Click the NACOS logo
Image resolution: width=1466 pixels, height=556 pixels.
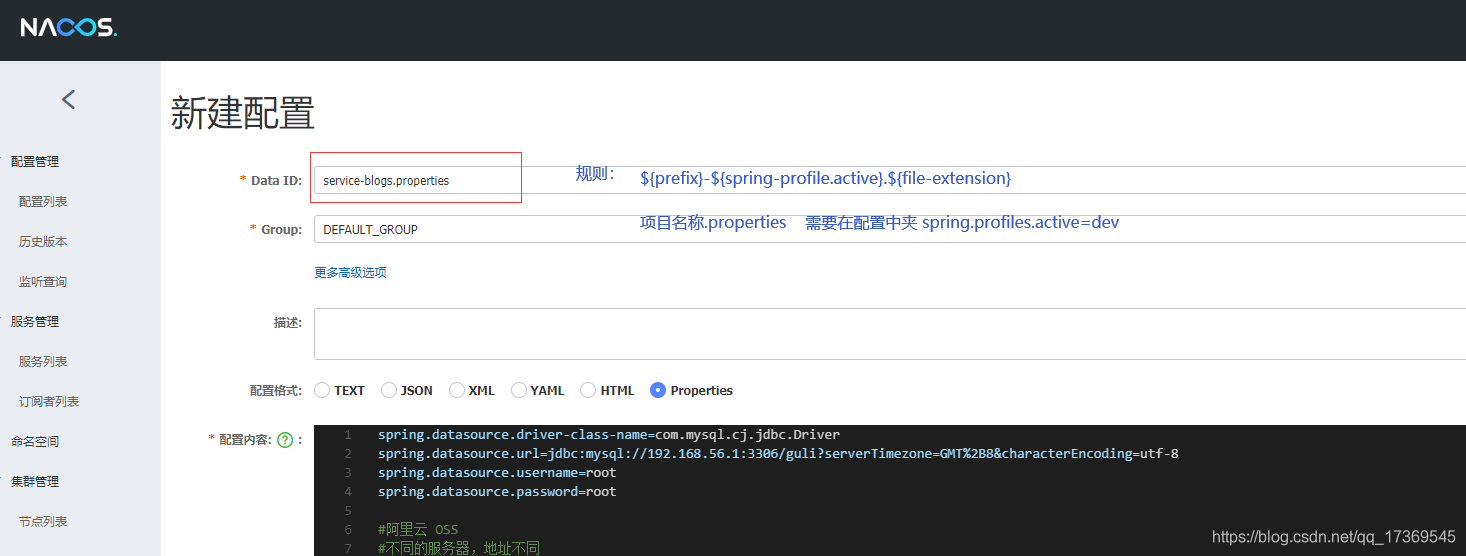pos(68,28)
